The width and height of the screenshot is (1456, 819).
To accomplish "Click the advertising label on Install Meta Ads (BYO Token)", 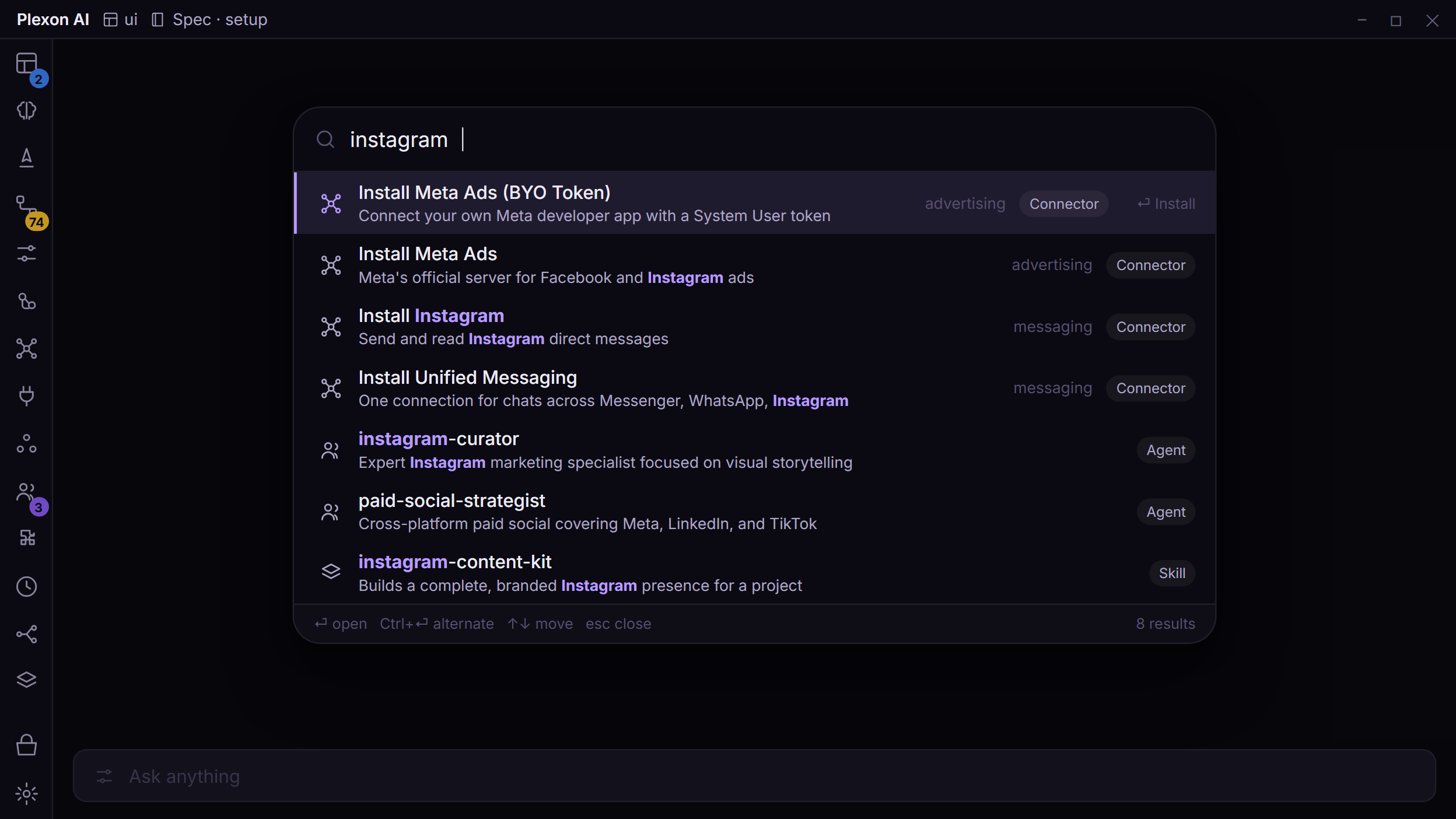I will [x=965, y=204].
